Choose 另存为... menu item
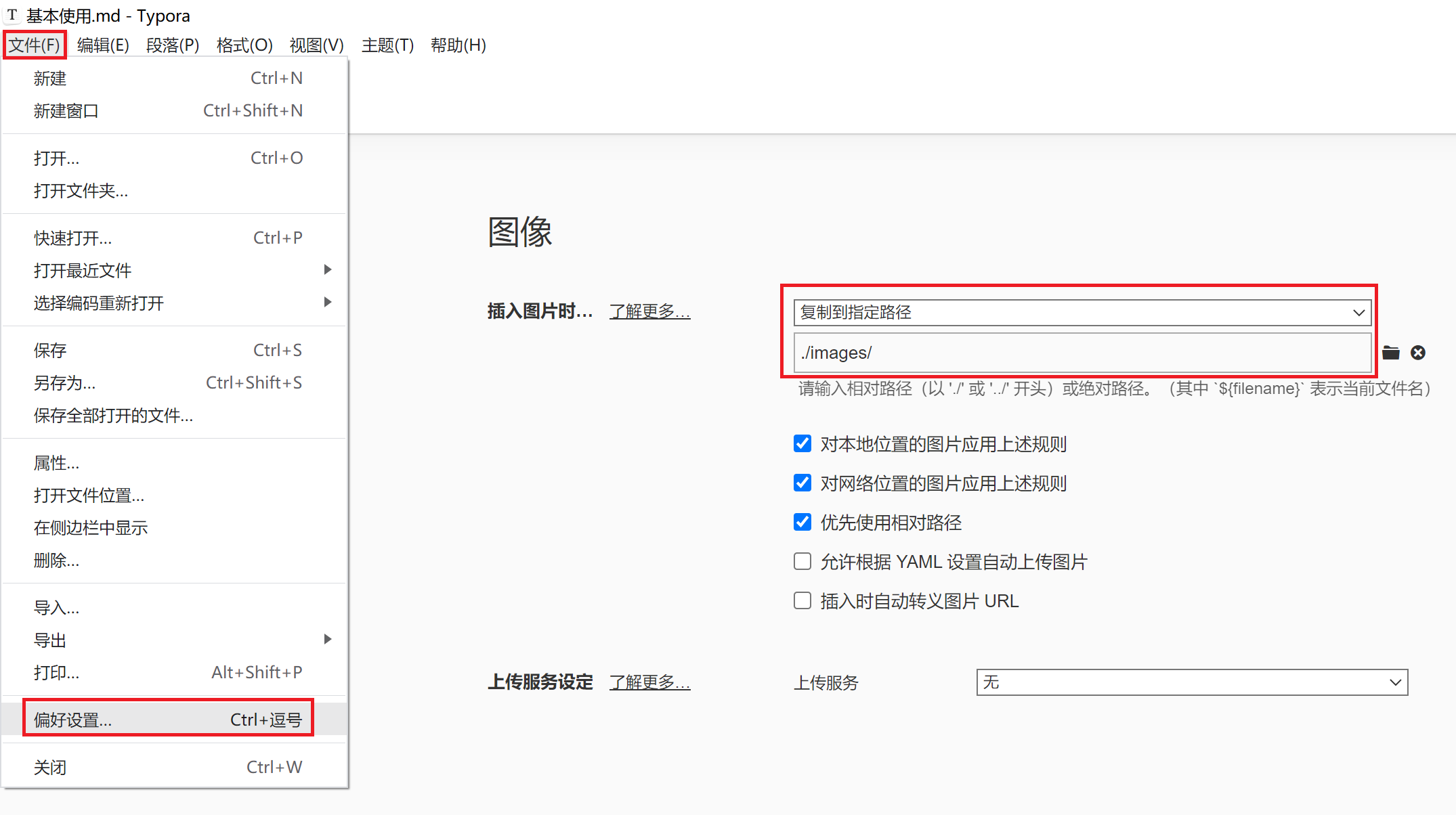This screenshot has height=815, width=1456. coord(175,383)
